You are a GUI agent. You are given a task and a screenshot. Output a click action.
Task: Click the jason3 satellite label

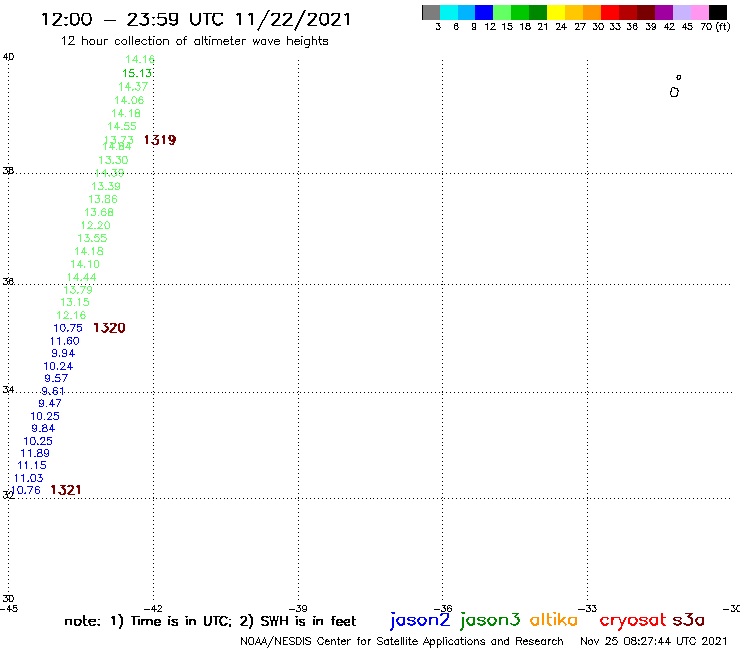[490, 620]
